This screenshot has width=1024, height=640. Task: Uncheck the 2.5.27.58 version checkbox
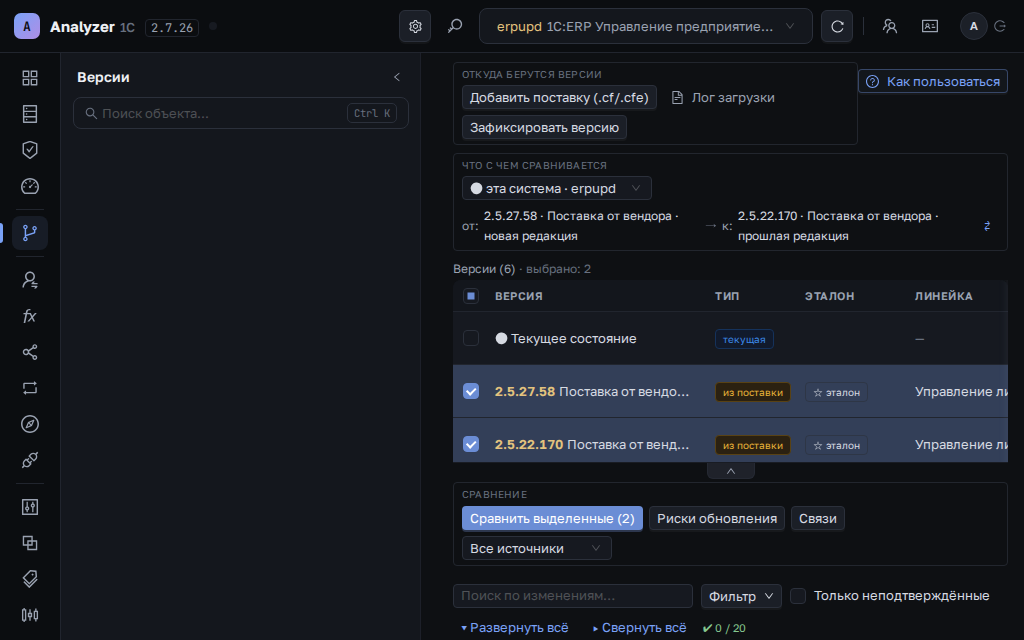[x=471, y=391]
